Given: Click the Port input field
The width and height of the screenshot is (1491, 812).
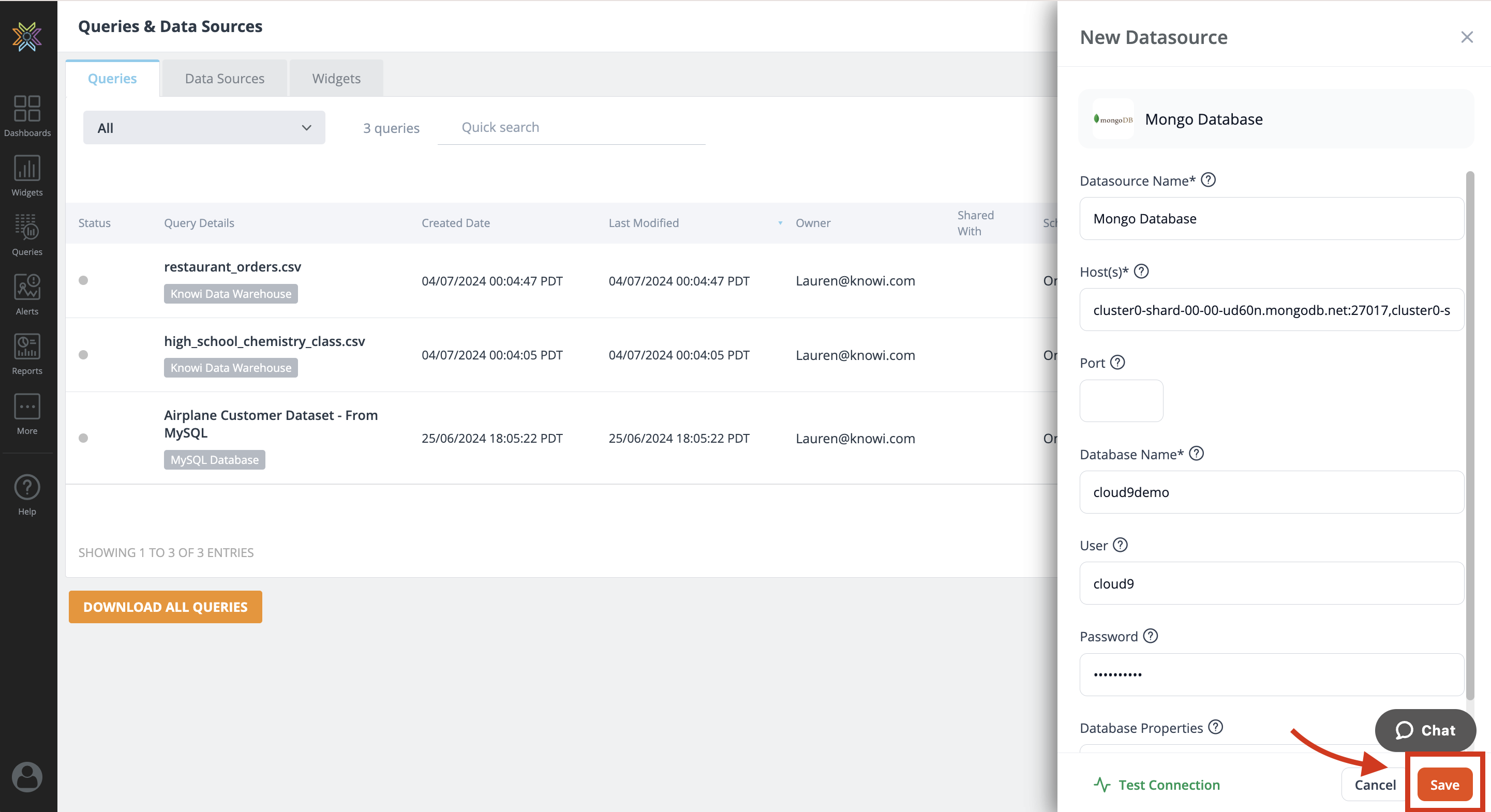Looking at the screenshot, I should [x=1121, y=400].
